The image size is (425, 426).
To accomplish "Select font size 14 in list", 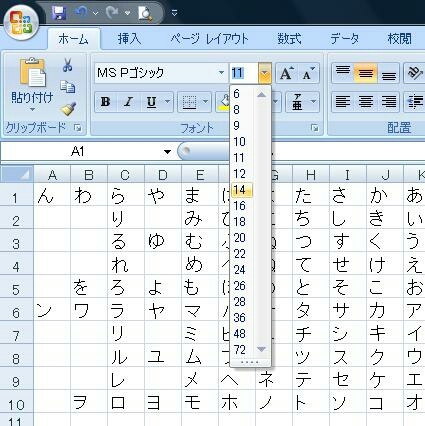I will coord(243,190).
